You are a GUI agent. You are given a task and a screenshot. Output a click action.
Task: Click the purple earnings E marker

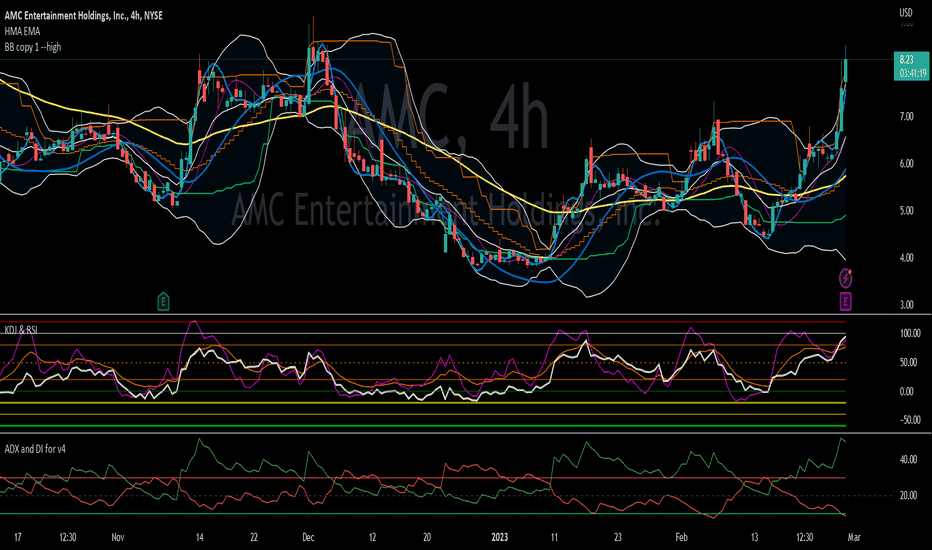tap(845, 301)
